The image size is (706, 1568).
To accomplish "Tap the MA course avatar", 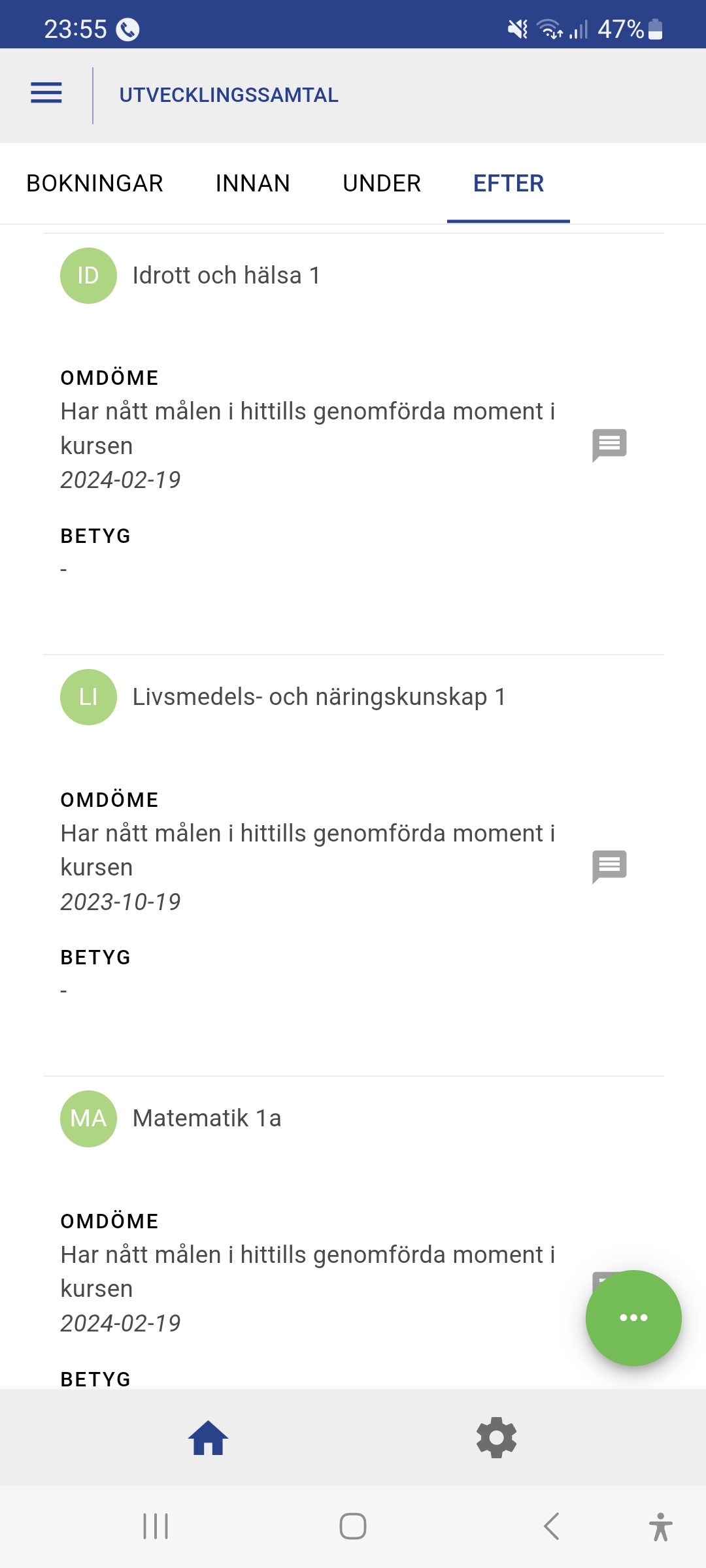I will 88,1119.
